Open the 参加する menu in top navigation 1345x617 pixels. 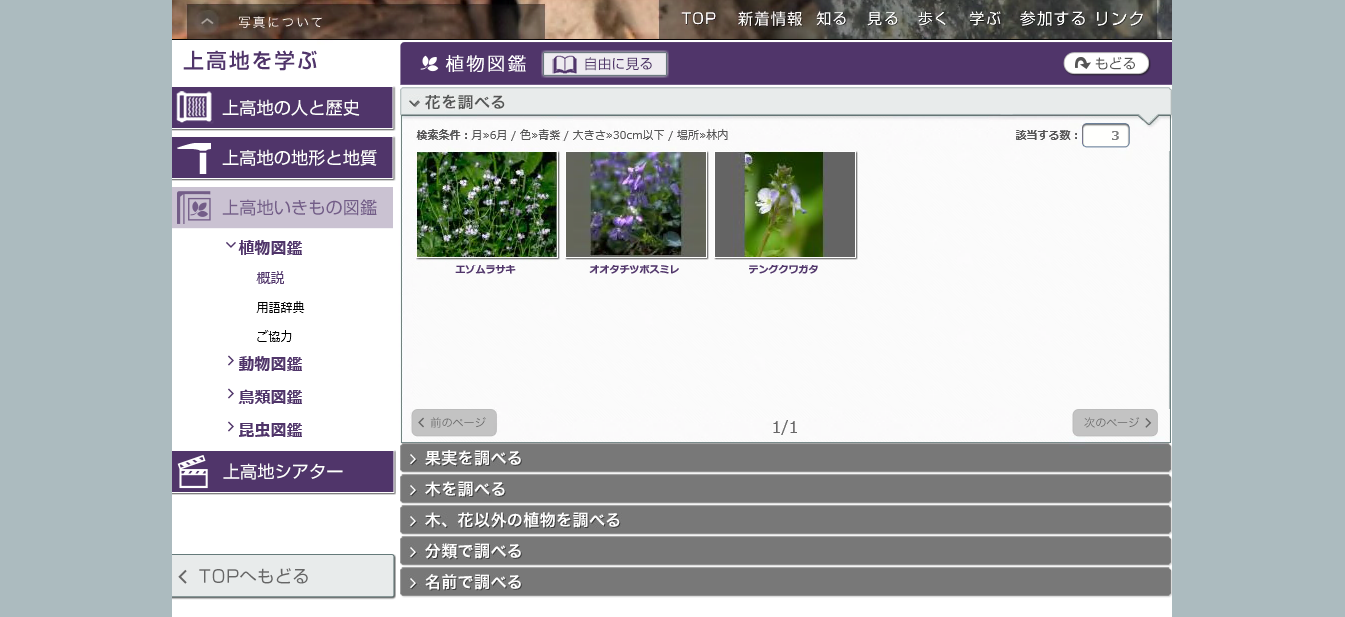tap(1052, 19)
